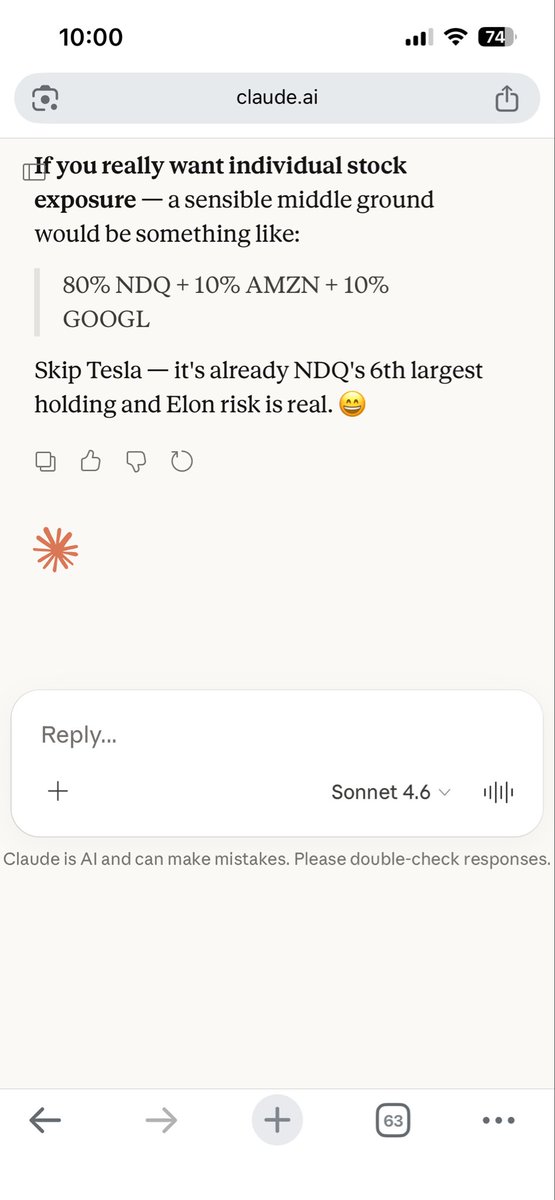The image size is (555, 1200).
Task: Start voice mode with the waveform icon
Action: click(498, 792)
